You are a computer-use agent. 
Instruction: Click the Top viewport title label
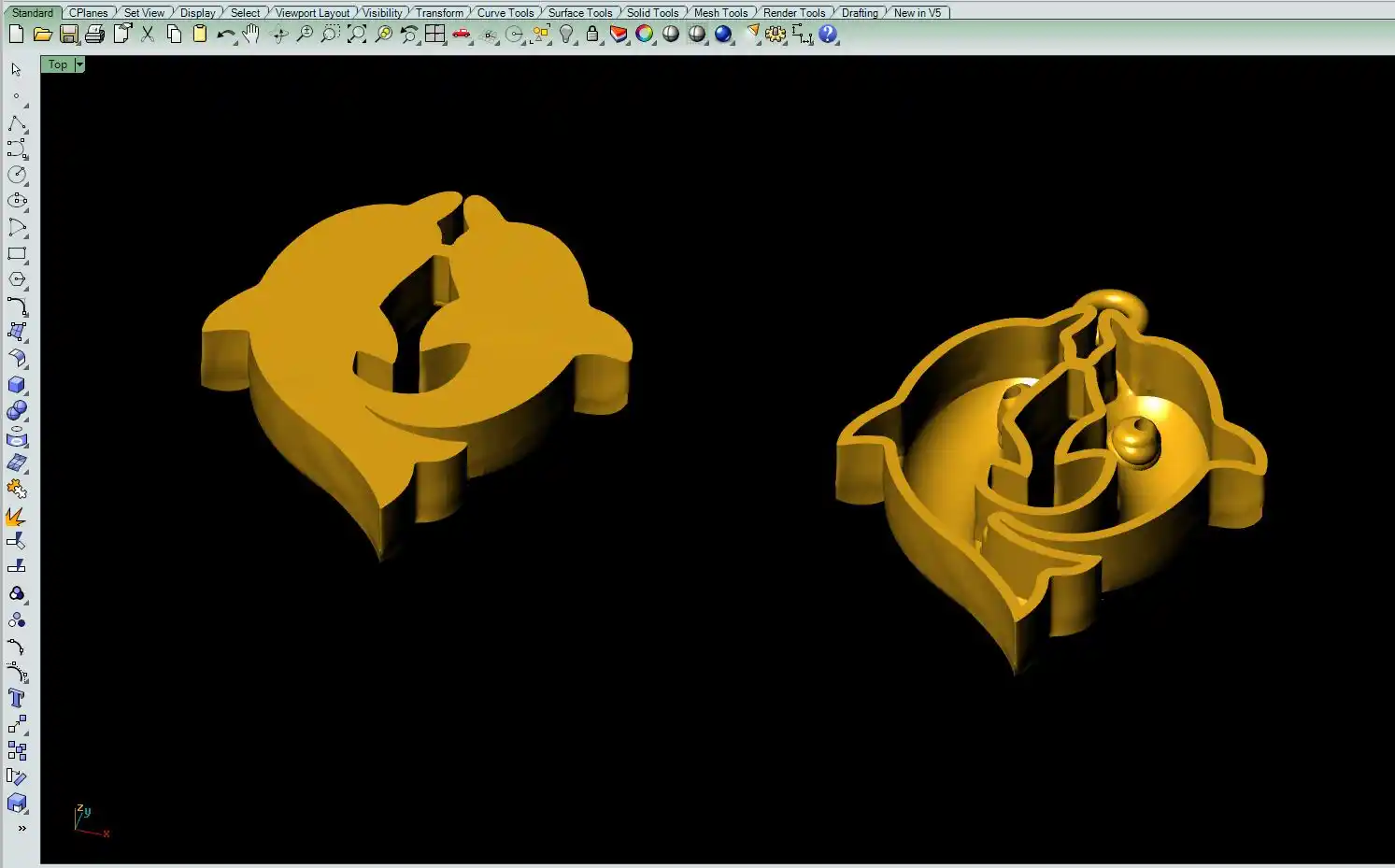tap(58, 64)
